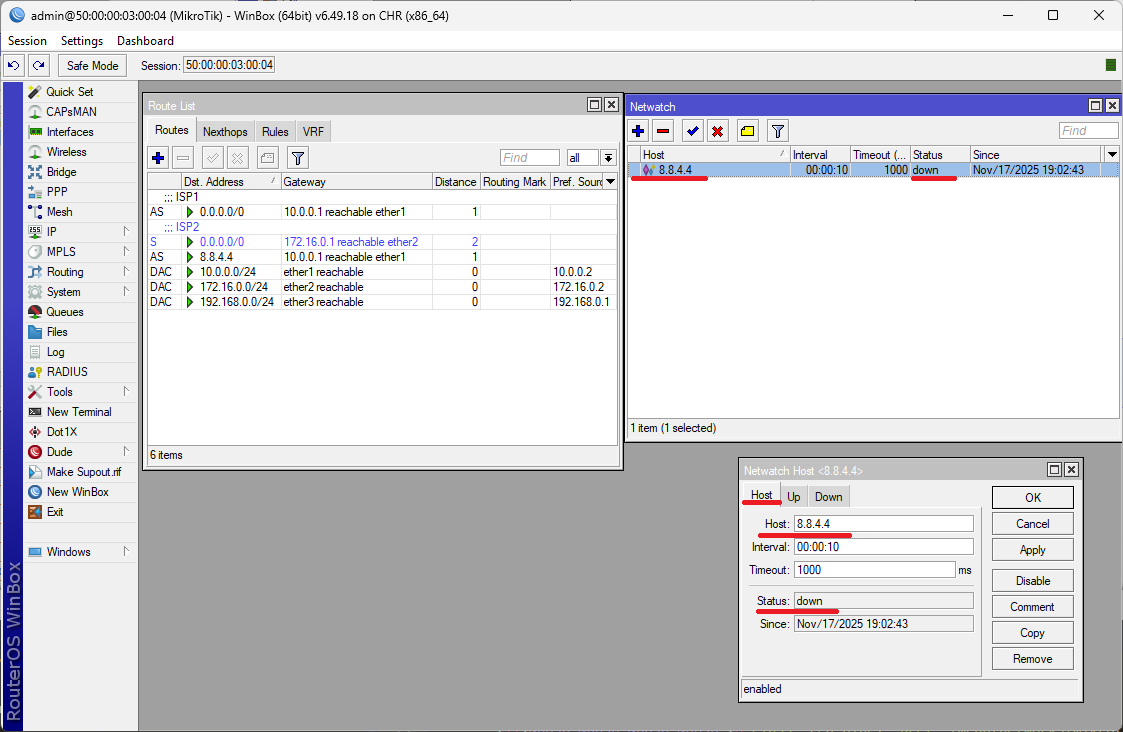The width and height of the screenshot is (1123, 732).
Task: Add comment using yellow note icon in Netwatch
Action: (x=747, y=131)
